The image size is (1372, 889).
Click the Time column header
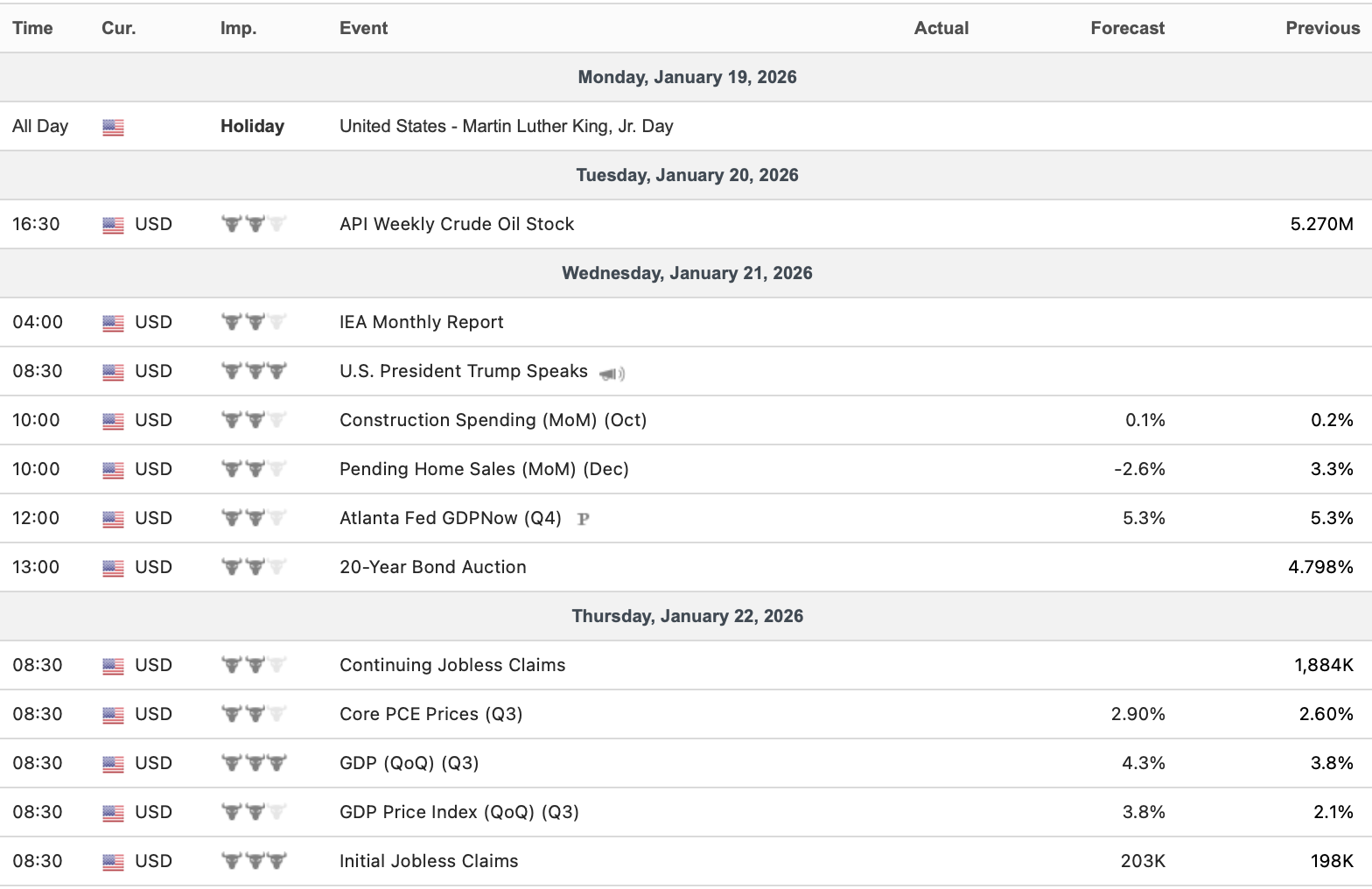[x=32, y=28]
